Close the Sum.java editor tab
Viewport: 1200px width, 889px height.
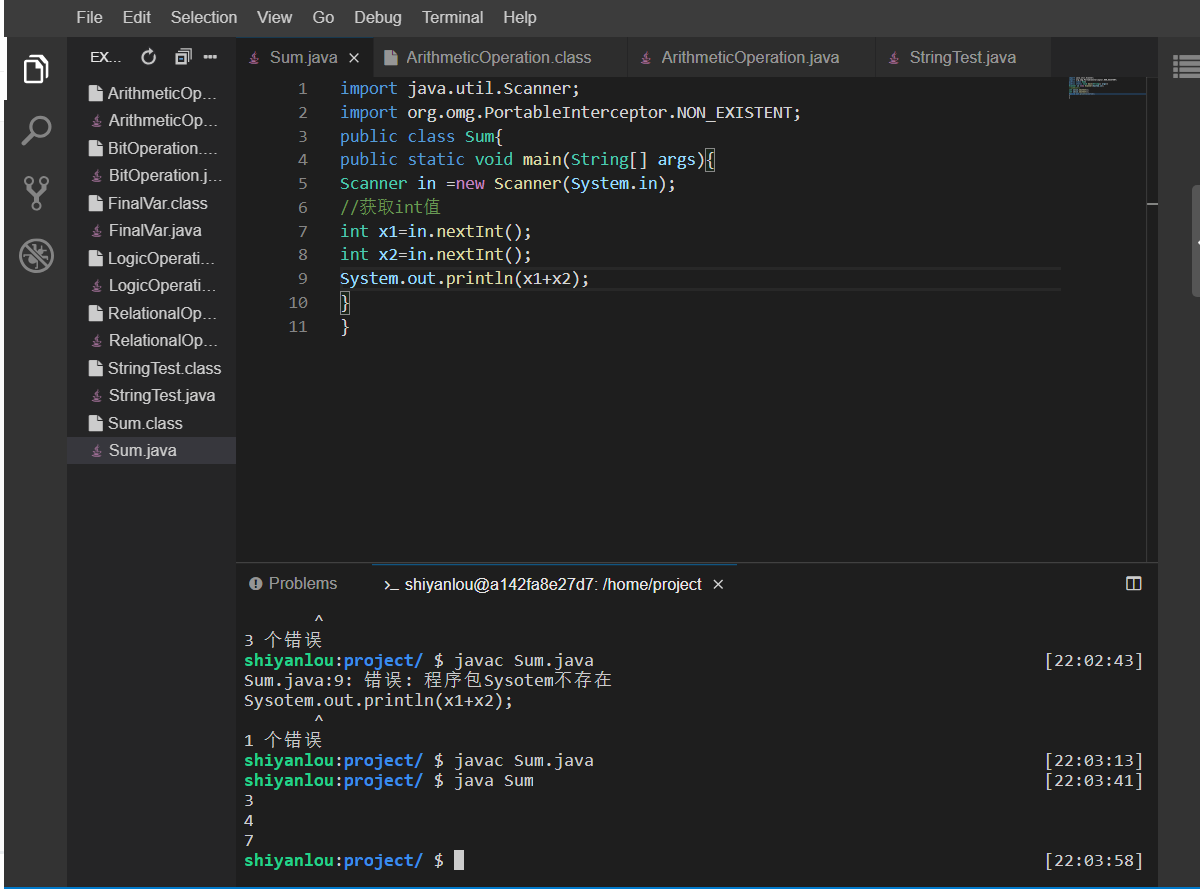tap(354, 58)
